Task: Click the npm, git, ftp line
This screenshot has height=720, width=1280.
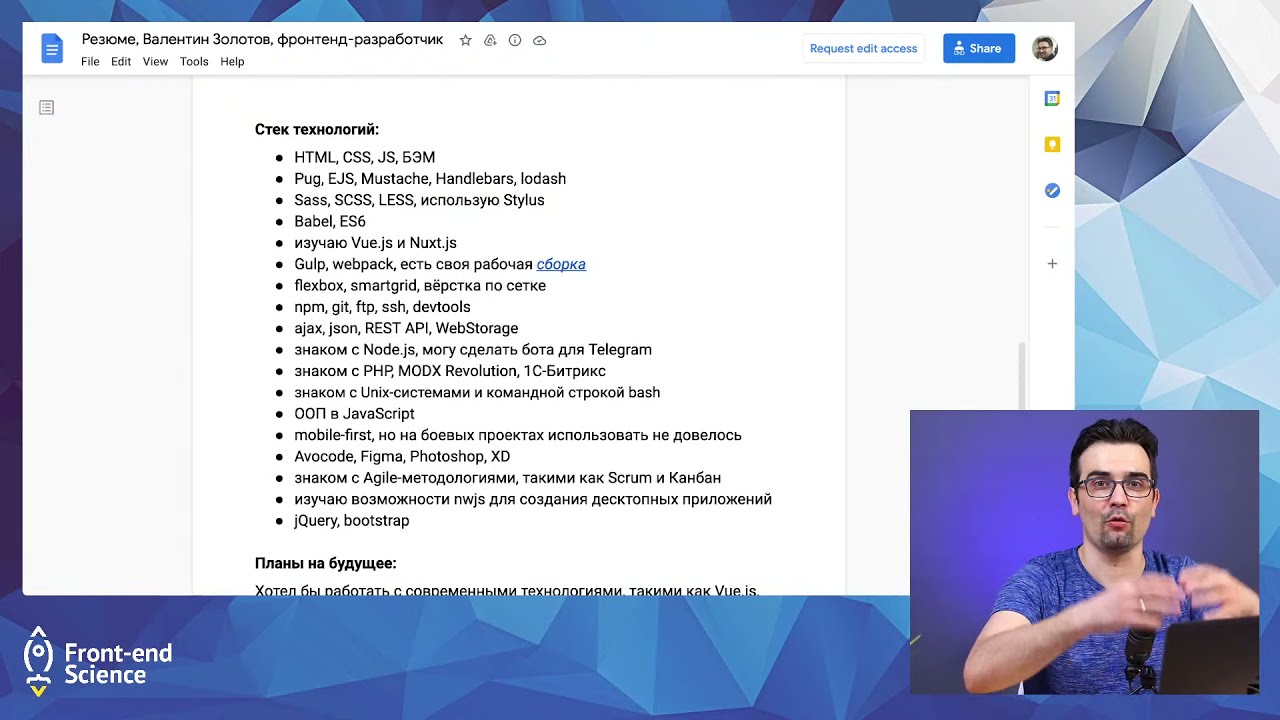Action: (x=382, y=307)
